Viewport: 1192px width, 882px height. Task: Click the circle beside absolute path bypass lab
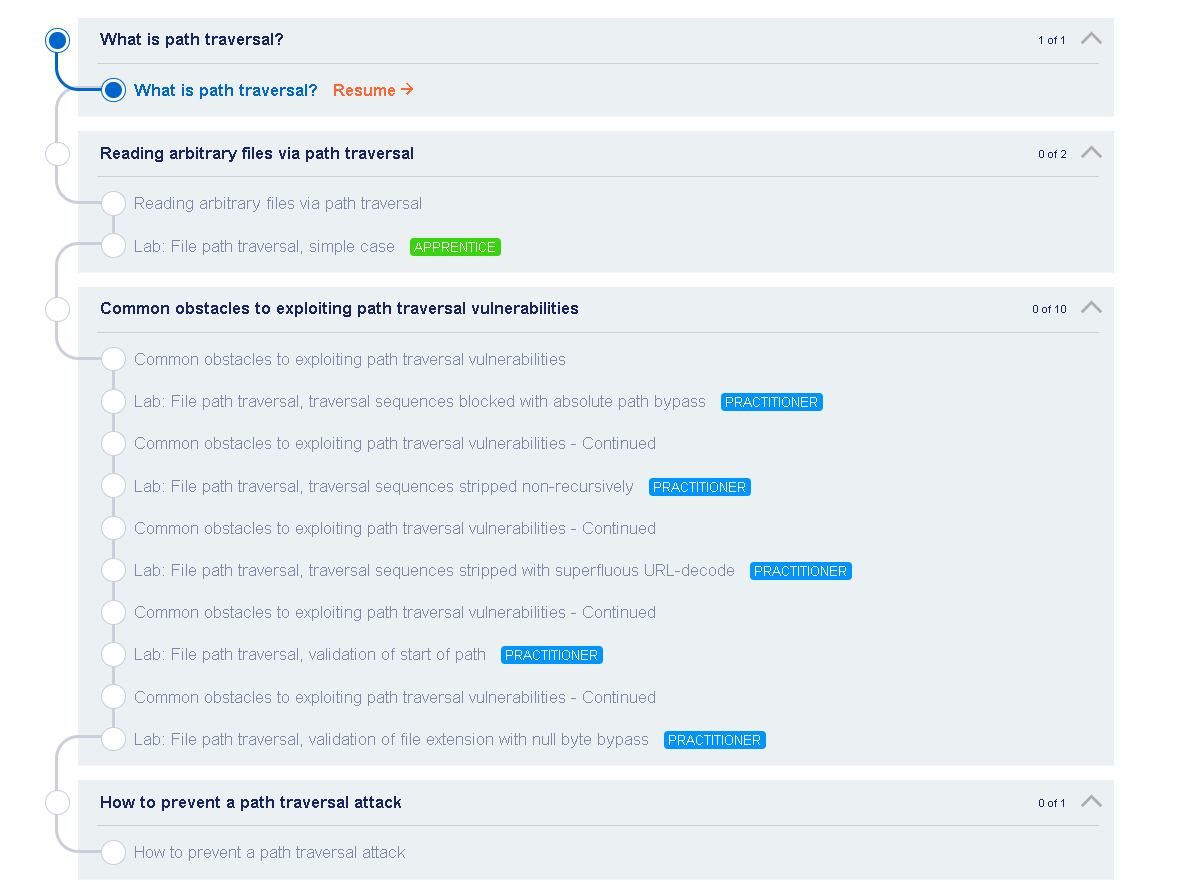click(x=114, y=402)
